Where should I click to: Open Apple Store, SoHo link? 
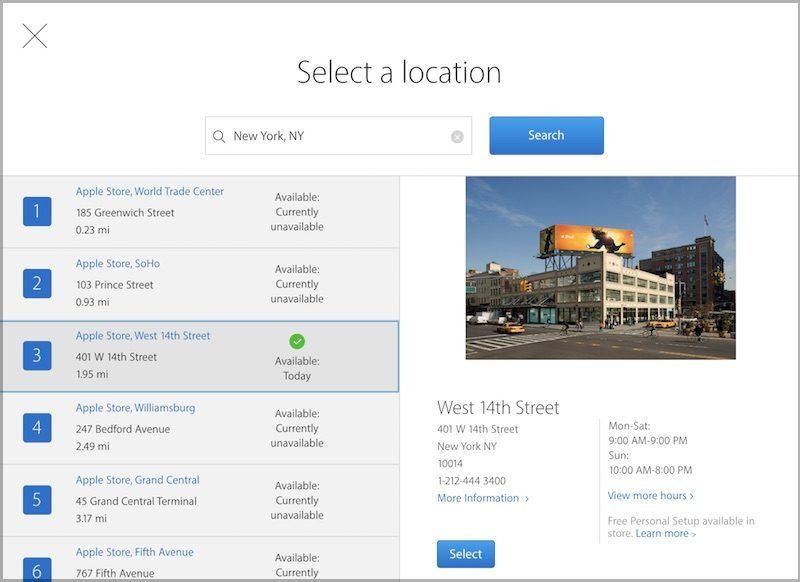118,264
